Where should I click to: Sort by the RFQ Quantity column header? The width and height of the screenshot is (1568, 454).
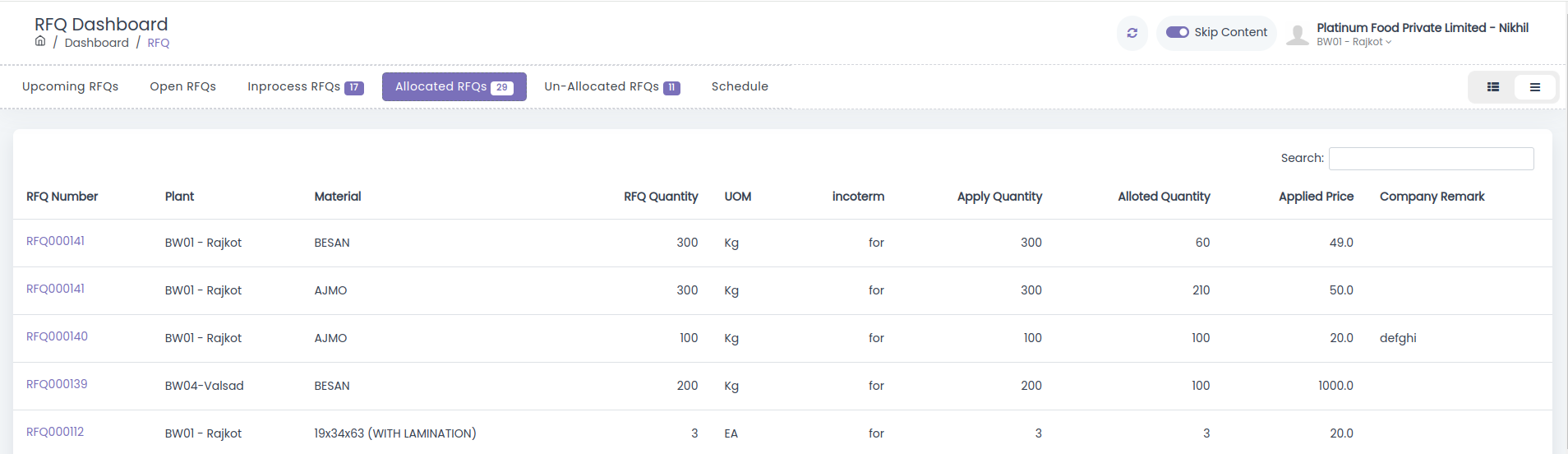[x=661, y=197]
